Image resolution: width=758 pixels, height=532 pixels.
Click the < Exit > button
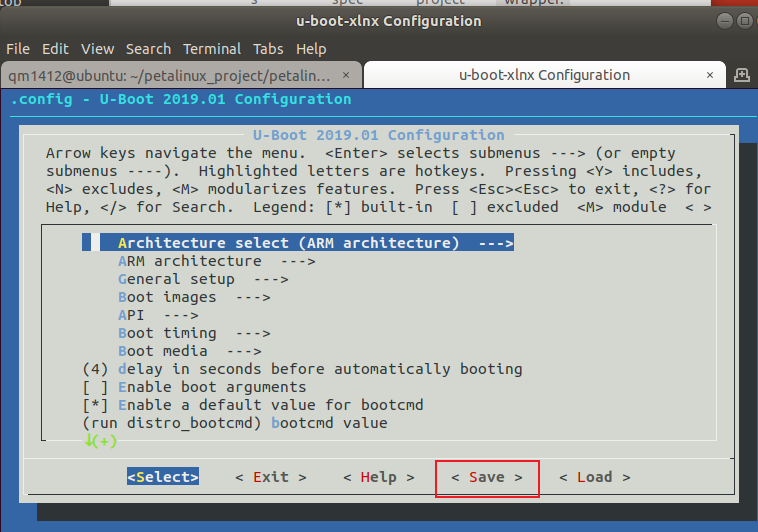pos(271,477)
